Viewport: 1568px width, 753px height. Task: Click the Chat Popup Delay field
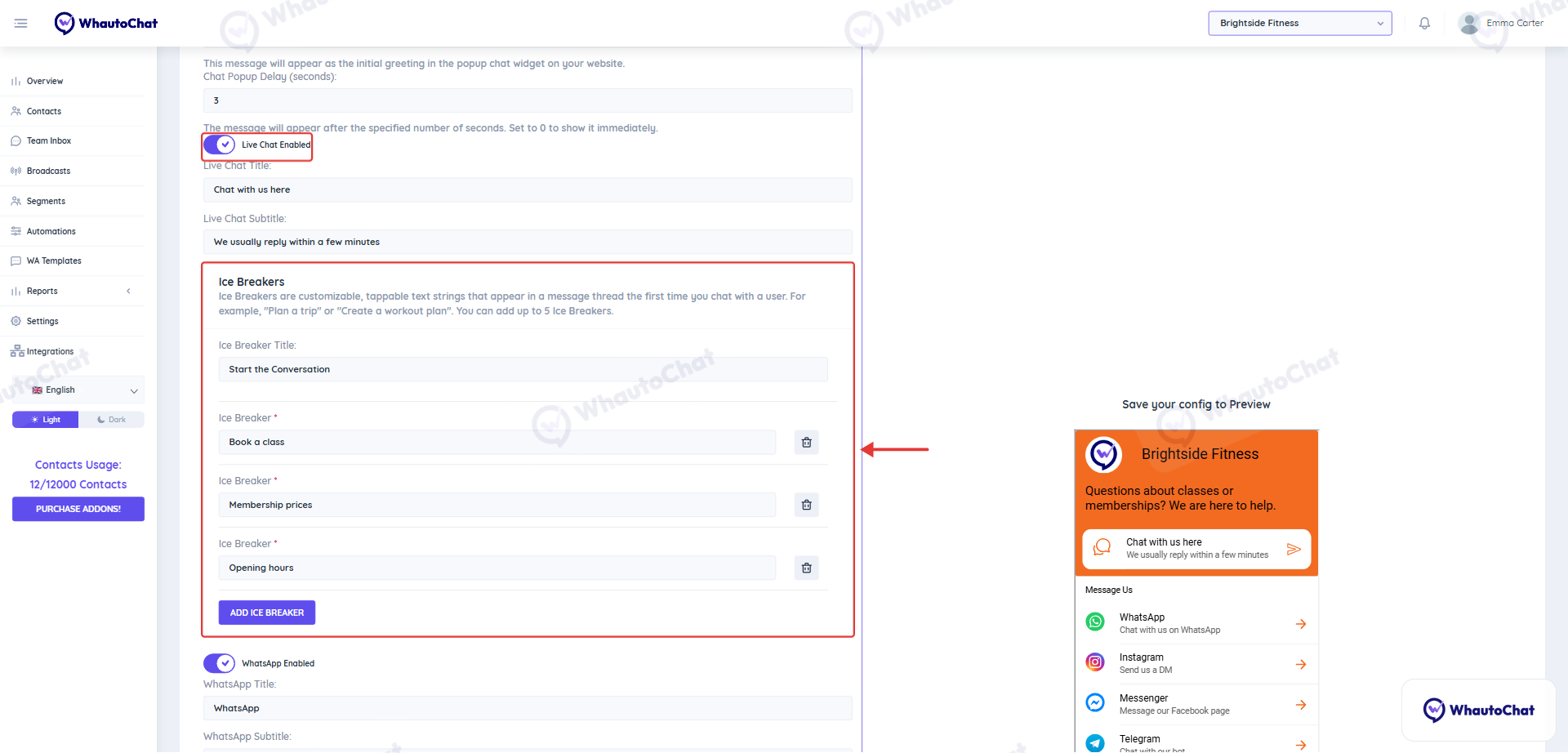click(x=528, y=100)
